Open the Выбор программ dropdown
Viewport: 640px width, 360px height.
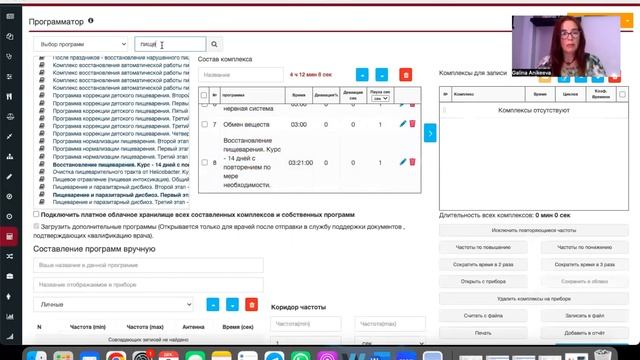click(x=81, y=44)
